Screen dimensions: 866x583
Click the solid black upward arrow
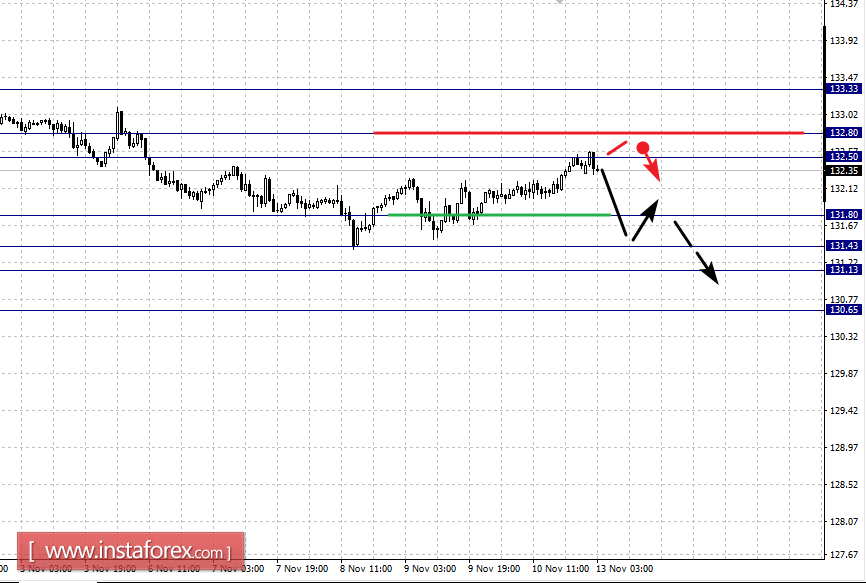646,220
